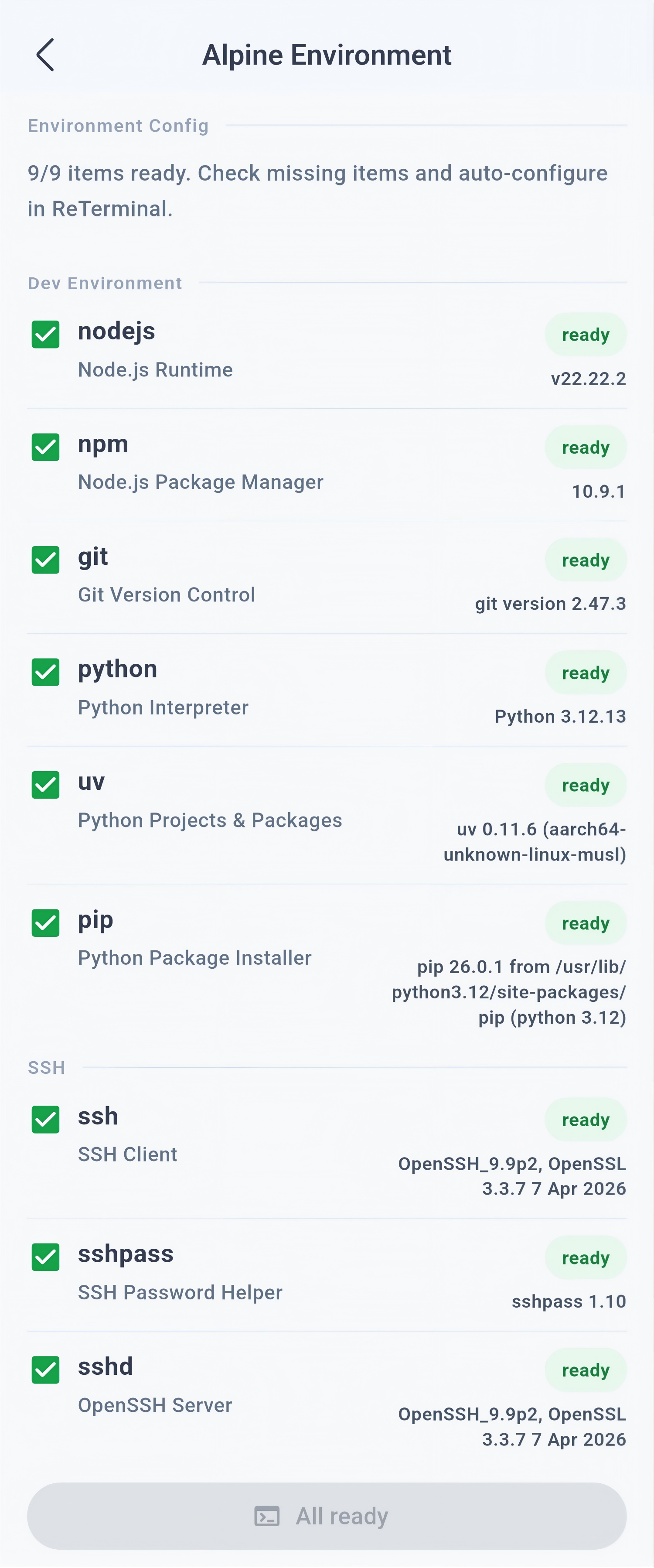This screenshot has height=1568, width=654.
Task: Click Python Package Installer description
Action: coord(195,958)
